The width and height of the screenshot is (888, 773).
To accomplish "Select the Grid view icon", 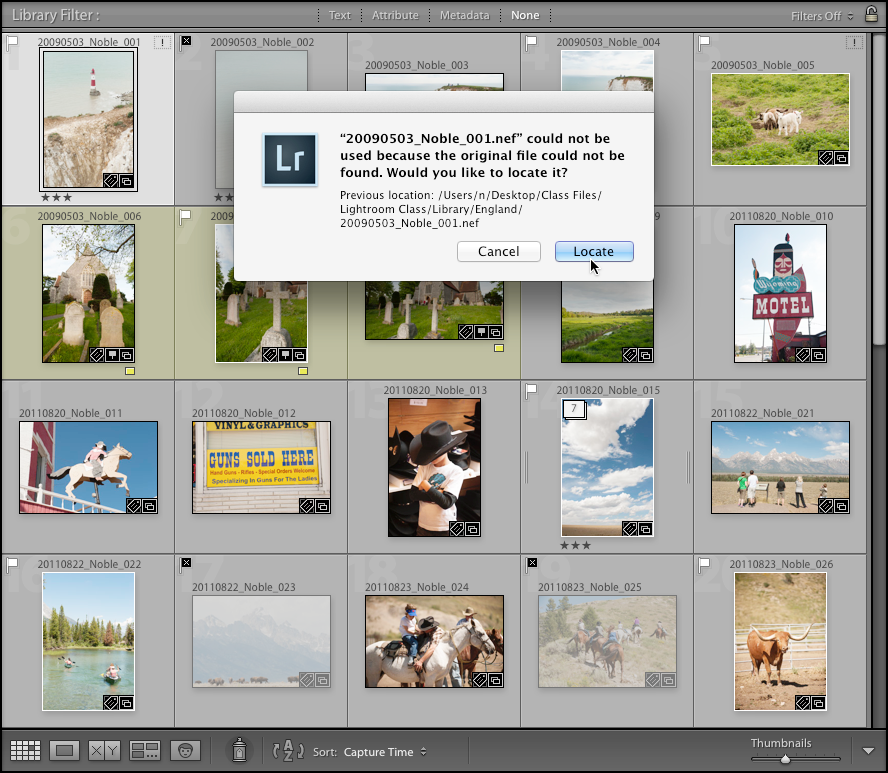I will click(x=25, y=750).
